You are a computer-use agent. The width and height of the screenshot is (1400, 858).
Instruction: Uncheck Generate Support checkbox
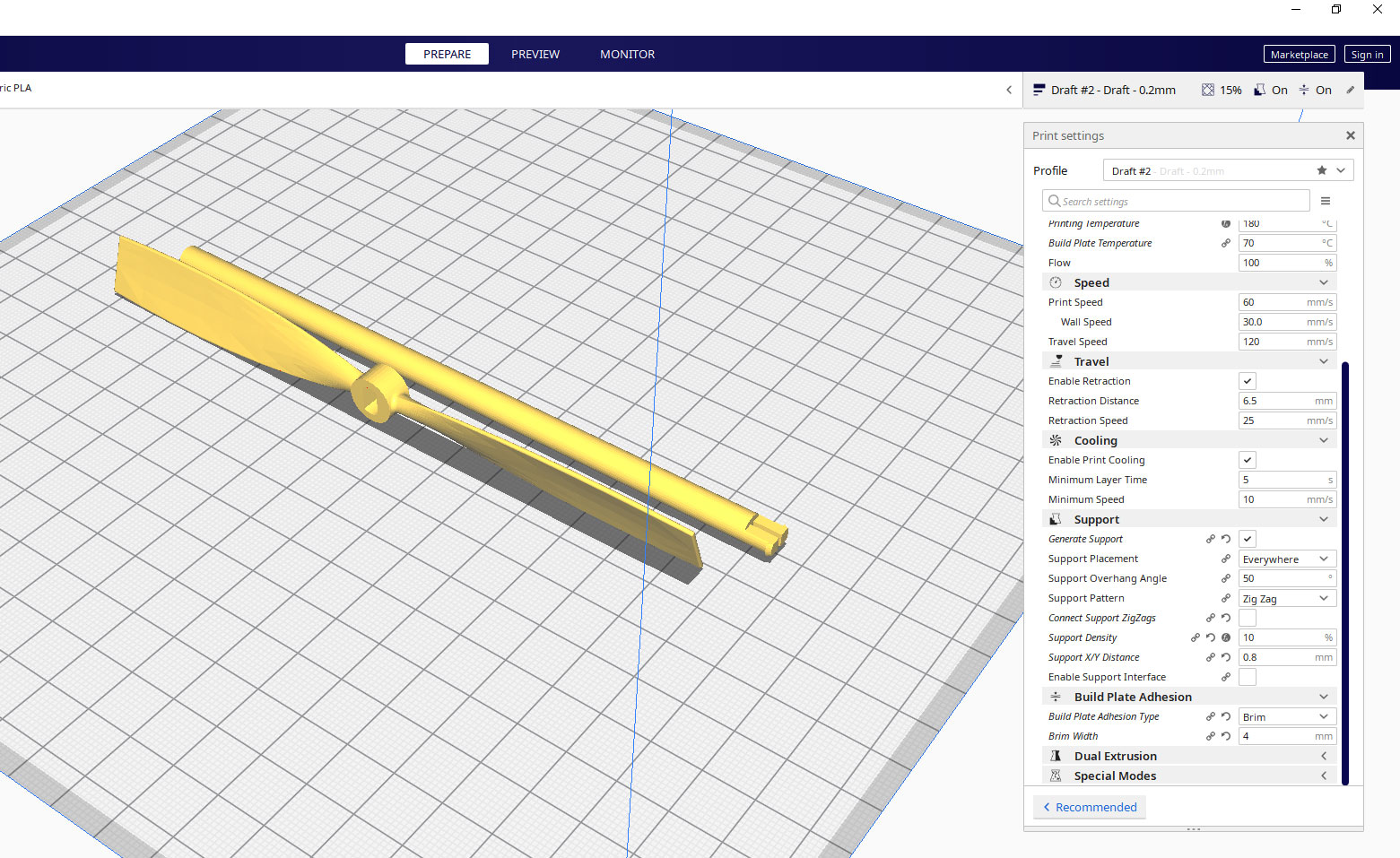click(1248, 539)
